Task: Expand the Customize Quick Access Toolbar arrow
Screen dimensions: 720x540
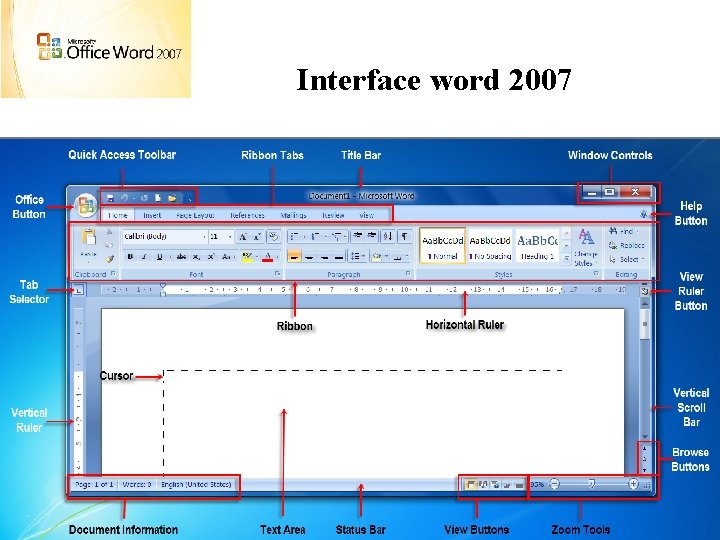Action: 190,199
